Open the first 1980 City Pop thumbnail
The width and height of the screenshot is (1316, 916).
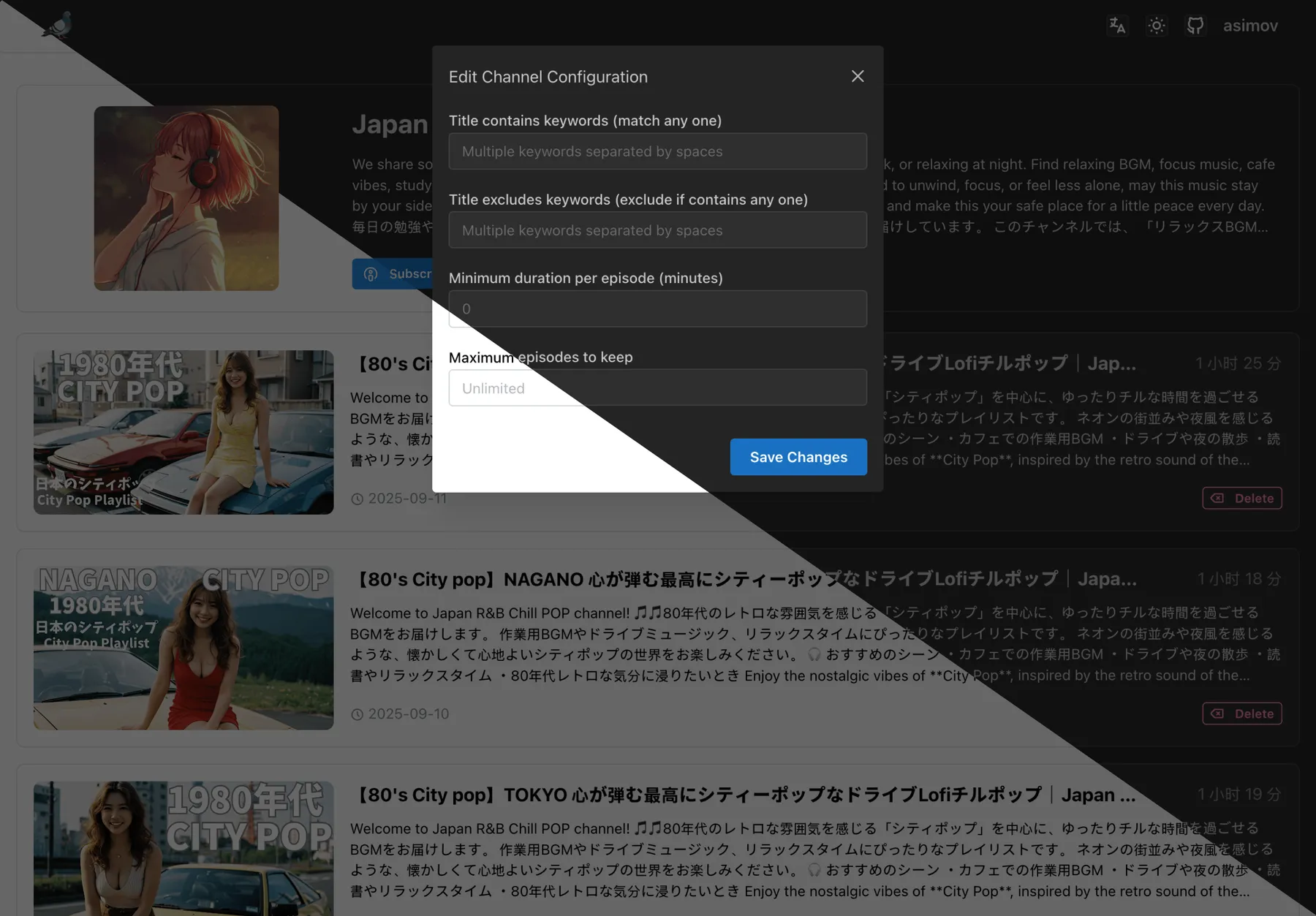184,432
